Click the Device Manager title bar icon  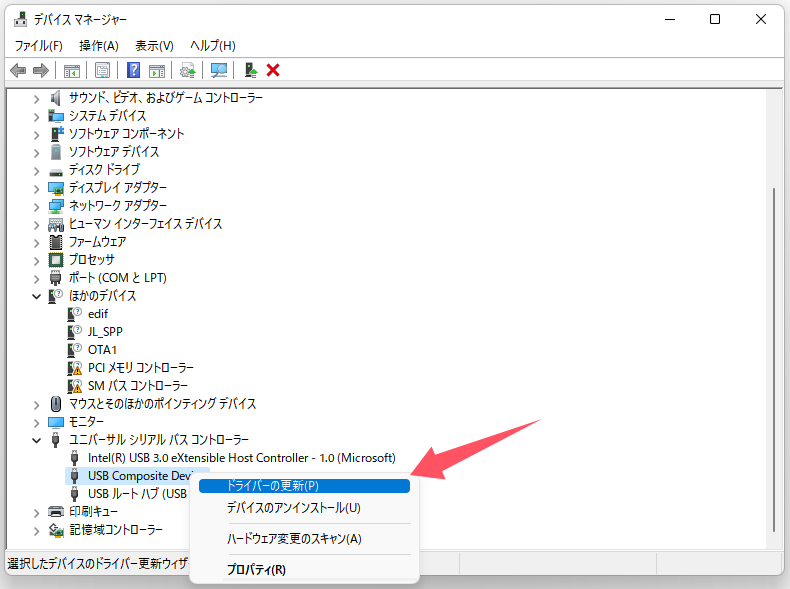click(x=21, y=19)
